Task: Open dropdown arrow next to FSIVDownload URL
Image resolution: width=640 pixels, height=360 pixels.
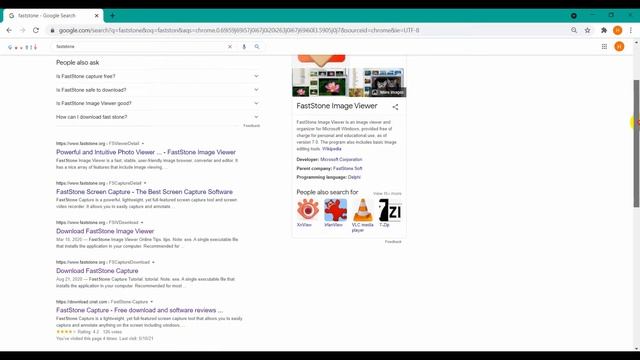Action: (142, 223)
